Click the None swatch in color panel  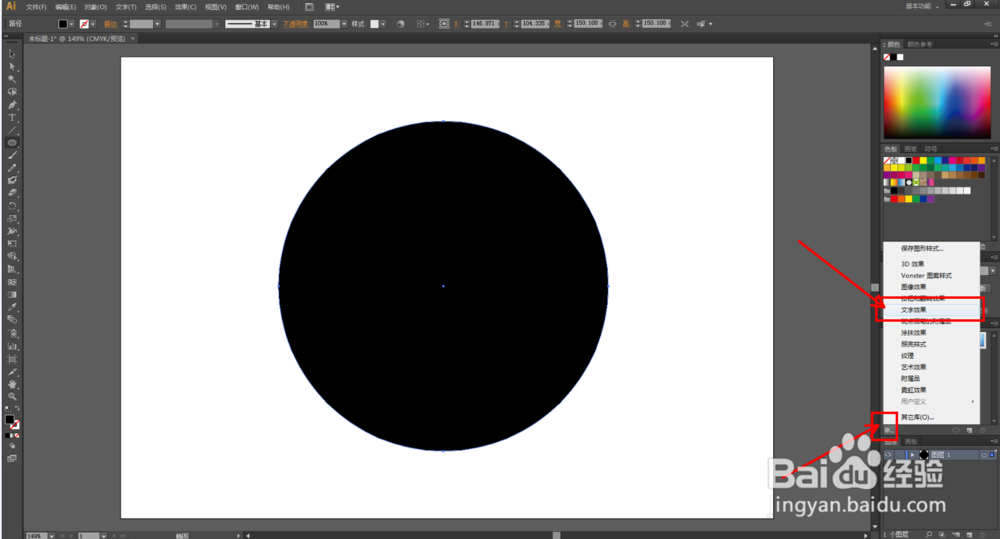coord(887,57)
